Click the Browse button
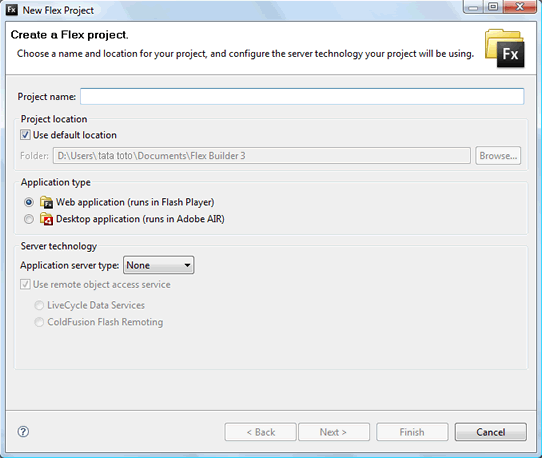The height and width of the screenshot is (458, 542). click(498, 156)
